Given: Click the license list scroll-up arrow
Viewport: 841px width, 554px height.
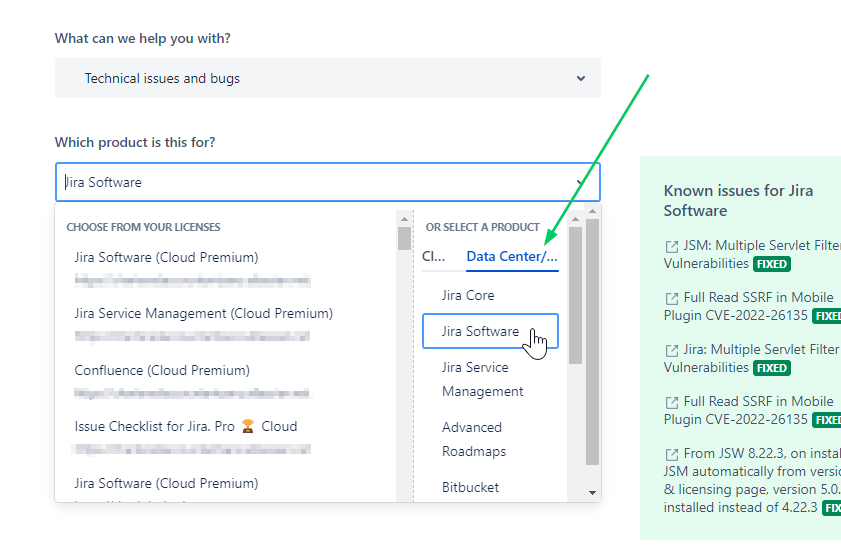Looking at the screenshot, I should 404,219.
